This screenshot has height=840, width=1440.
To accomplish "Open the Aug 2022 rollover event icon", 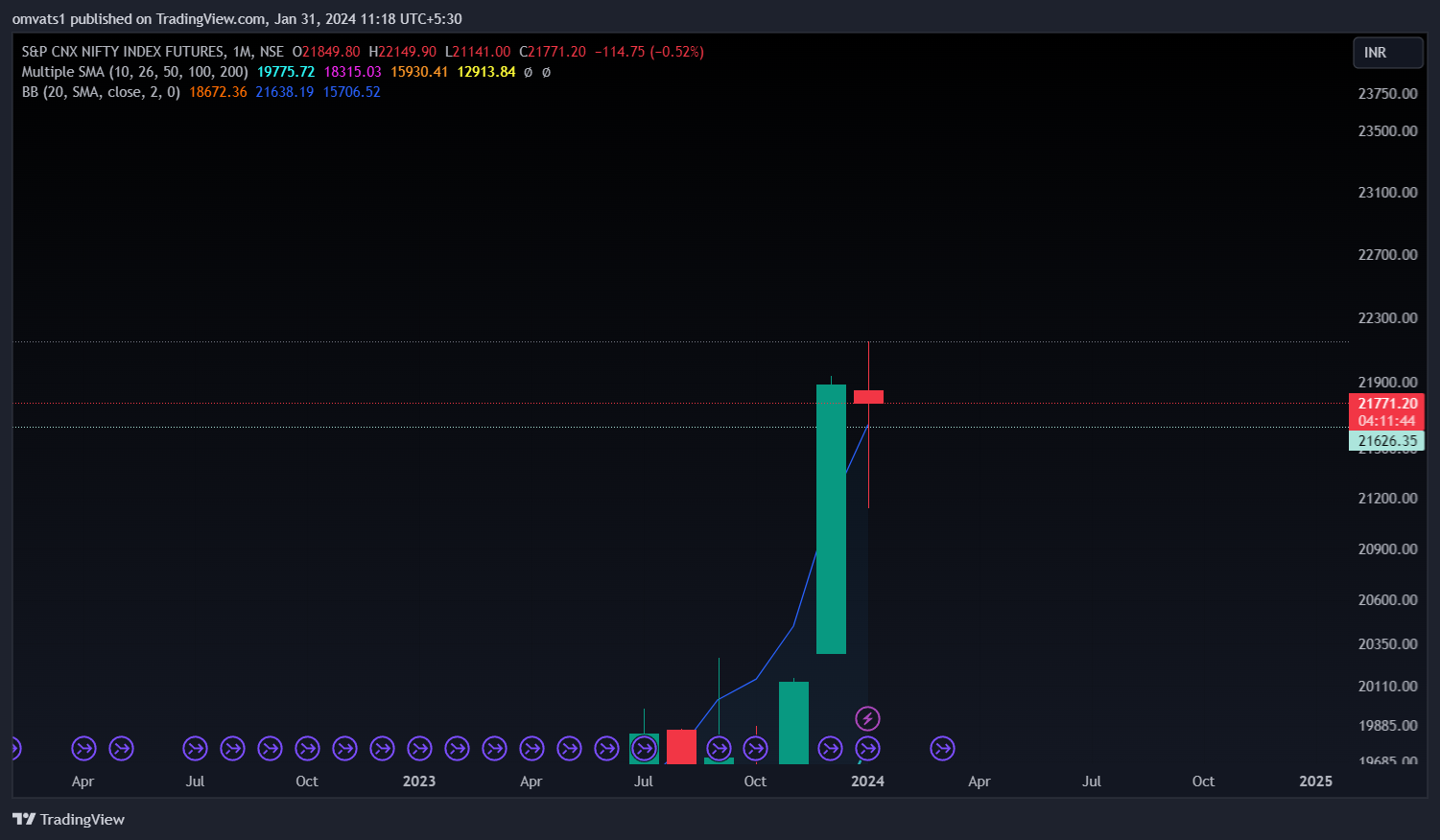I will click(x=232, y=748).
